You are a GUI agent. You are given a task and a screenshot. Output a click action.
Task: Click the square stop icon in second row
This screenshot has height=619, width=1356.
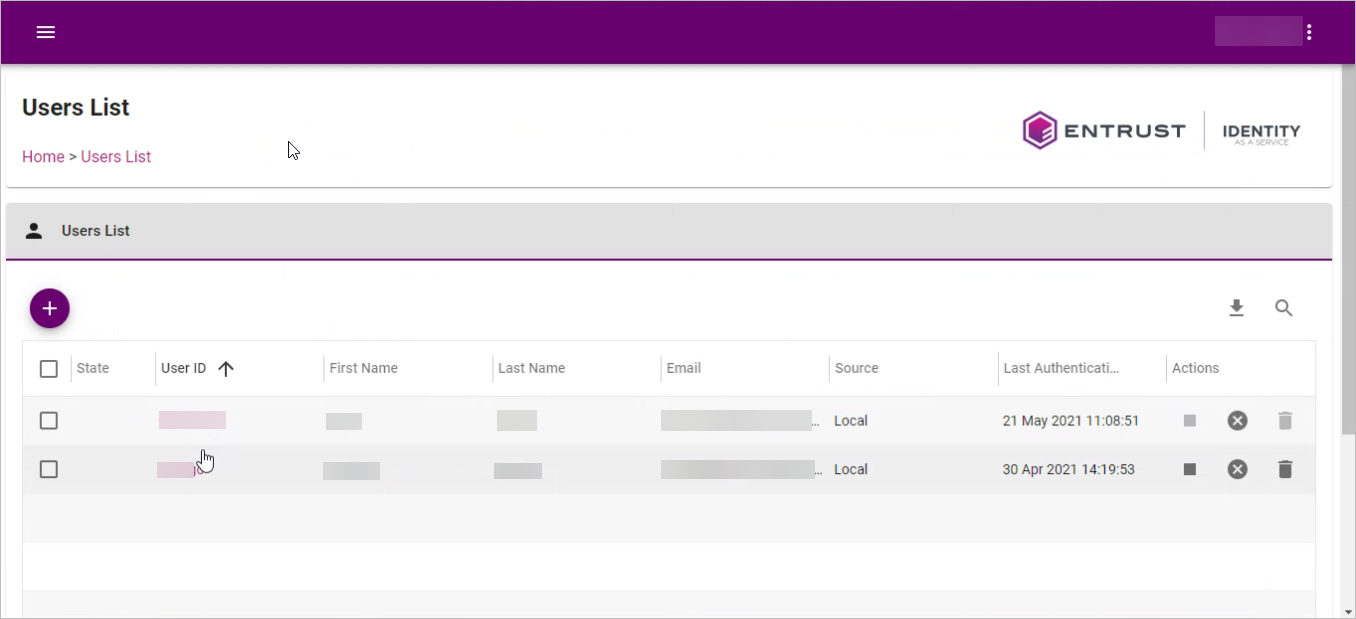[1190, 469]
